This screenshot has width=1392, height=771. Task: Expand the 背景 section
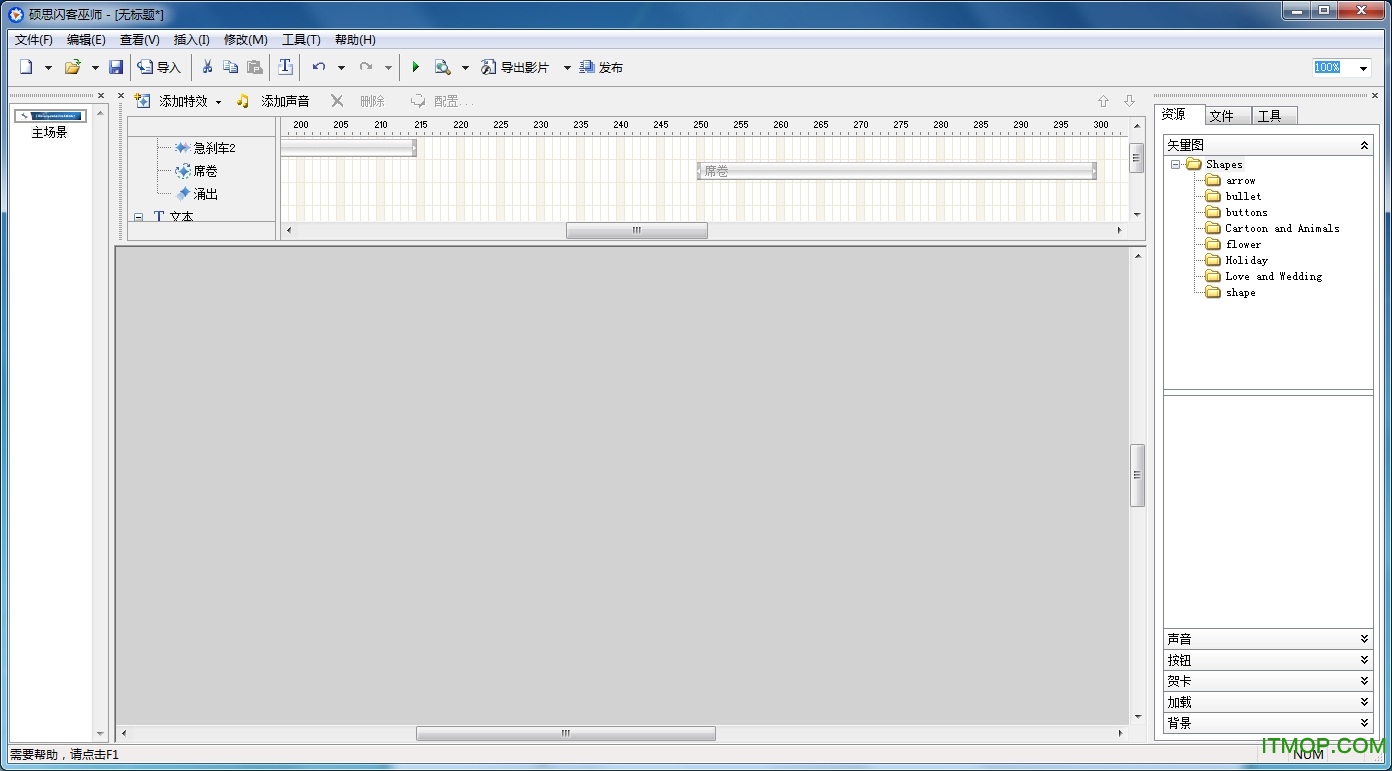point(1268,723)
